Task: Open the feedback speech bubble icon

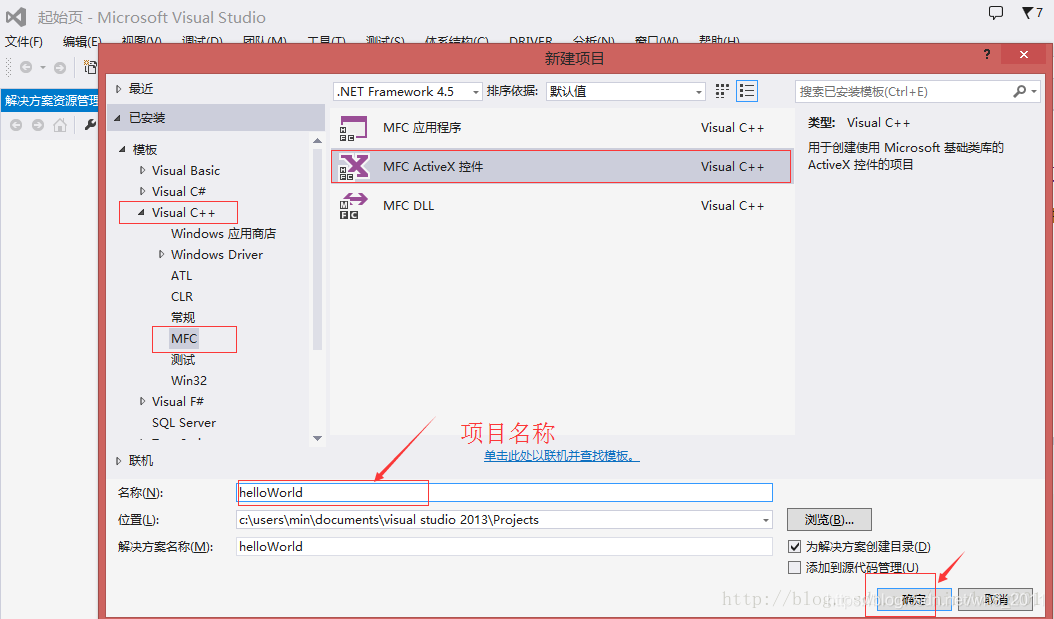Action: [x=996, y=12]
